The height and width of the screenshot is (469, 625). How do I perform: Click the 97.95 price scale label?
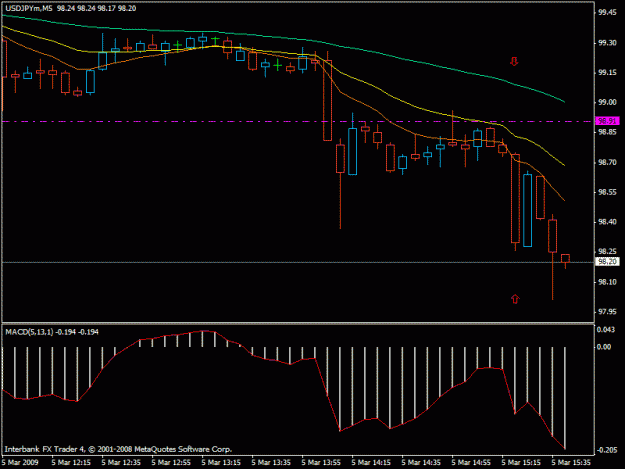[x=607, y=312]
